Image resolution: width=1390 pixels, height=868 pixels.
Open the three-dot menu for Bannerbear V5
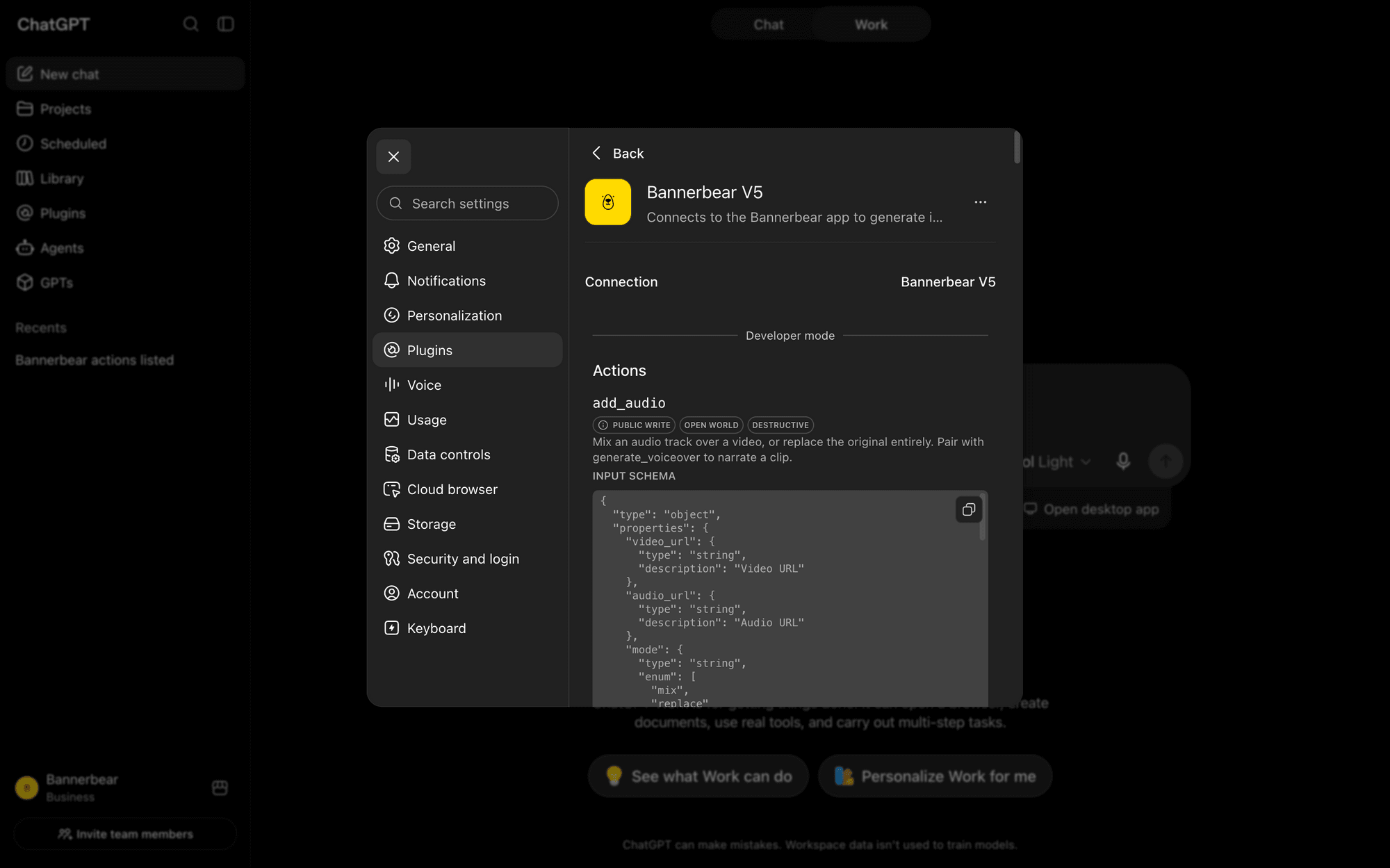981,202
